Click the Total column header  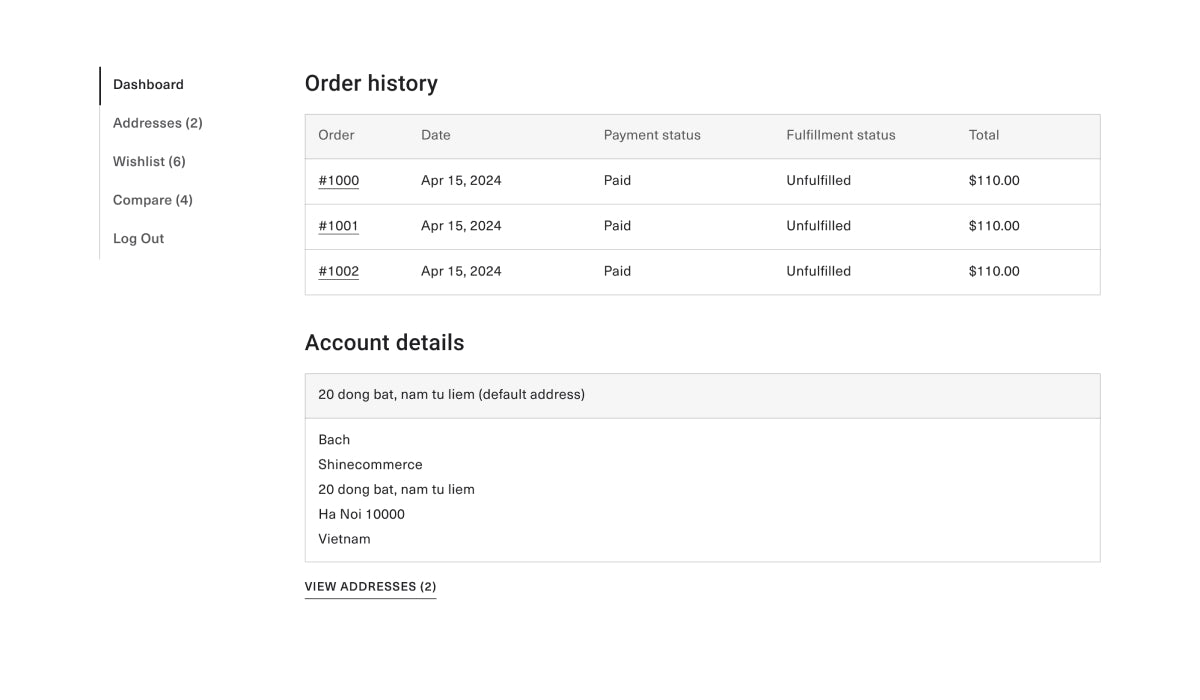click(983, 135)
